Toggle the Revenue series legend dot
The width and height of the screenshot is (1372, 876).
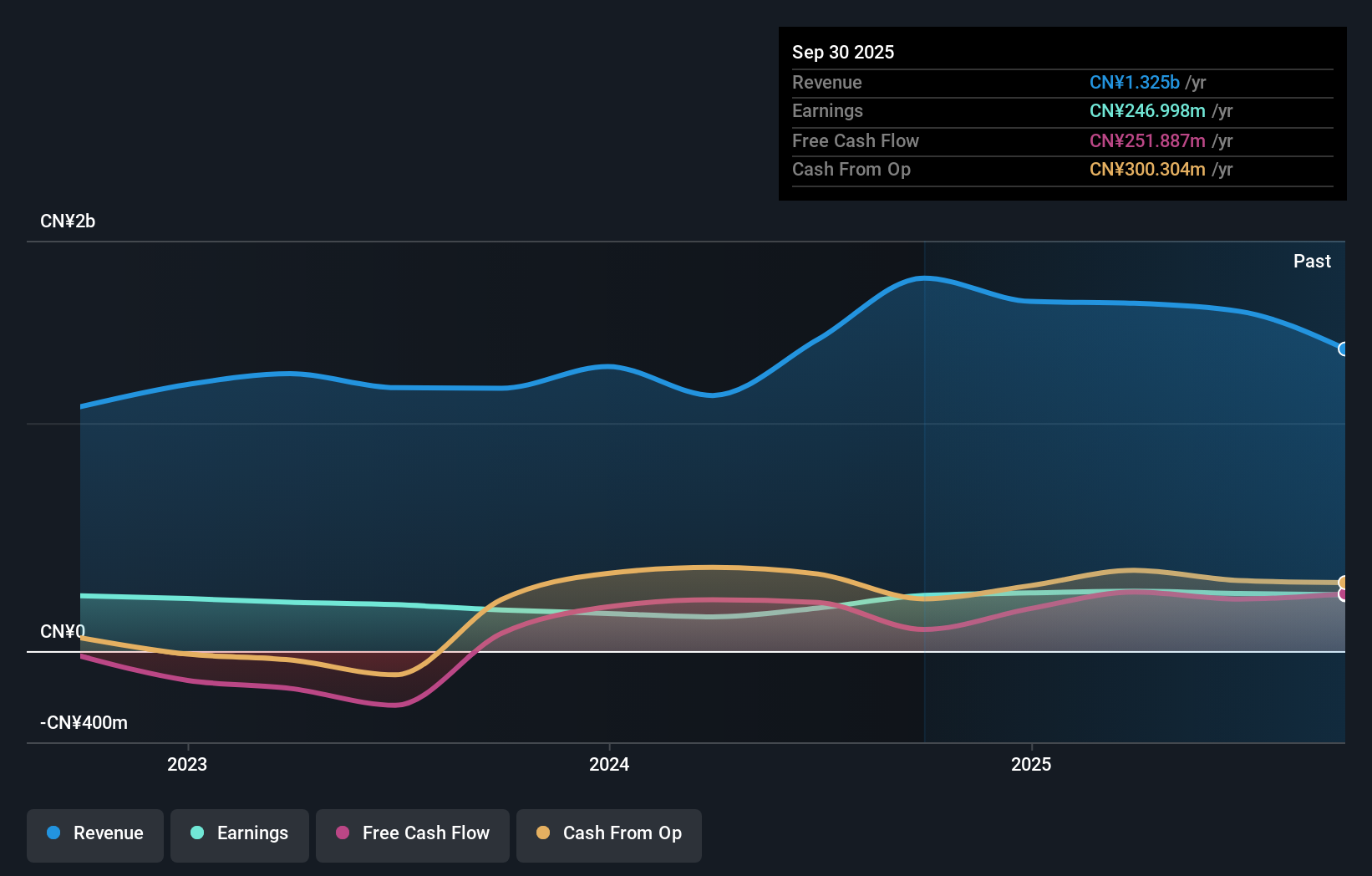coord(53,833)
